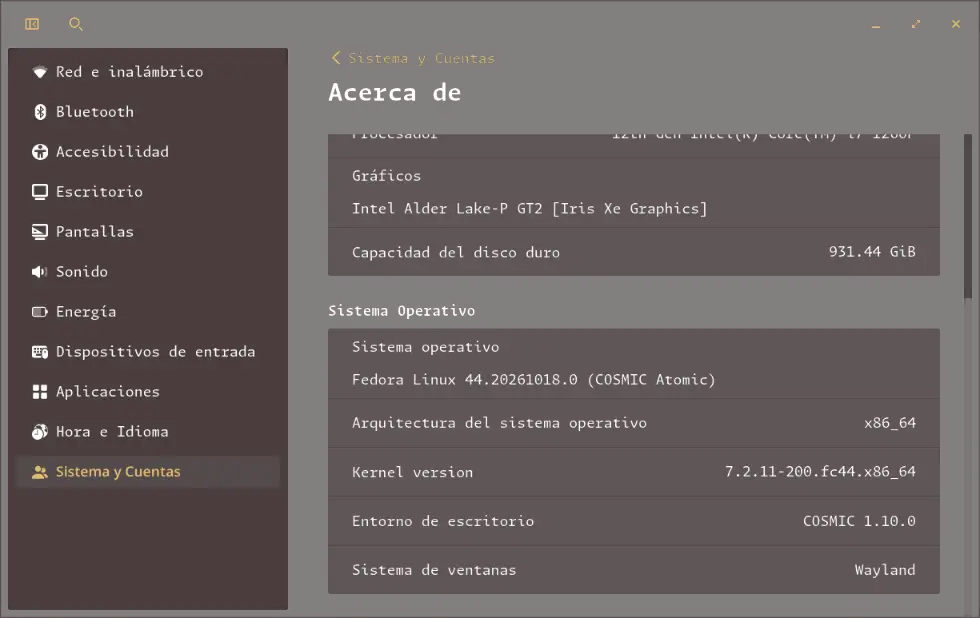Click the Pantallas display icon

[x=39, y=232]
